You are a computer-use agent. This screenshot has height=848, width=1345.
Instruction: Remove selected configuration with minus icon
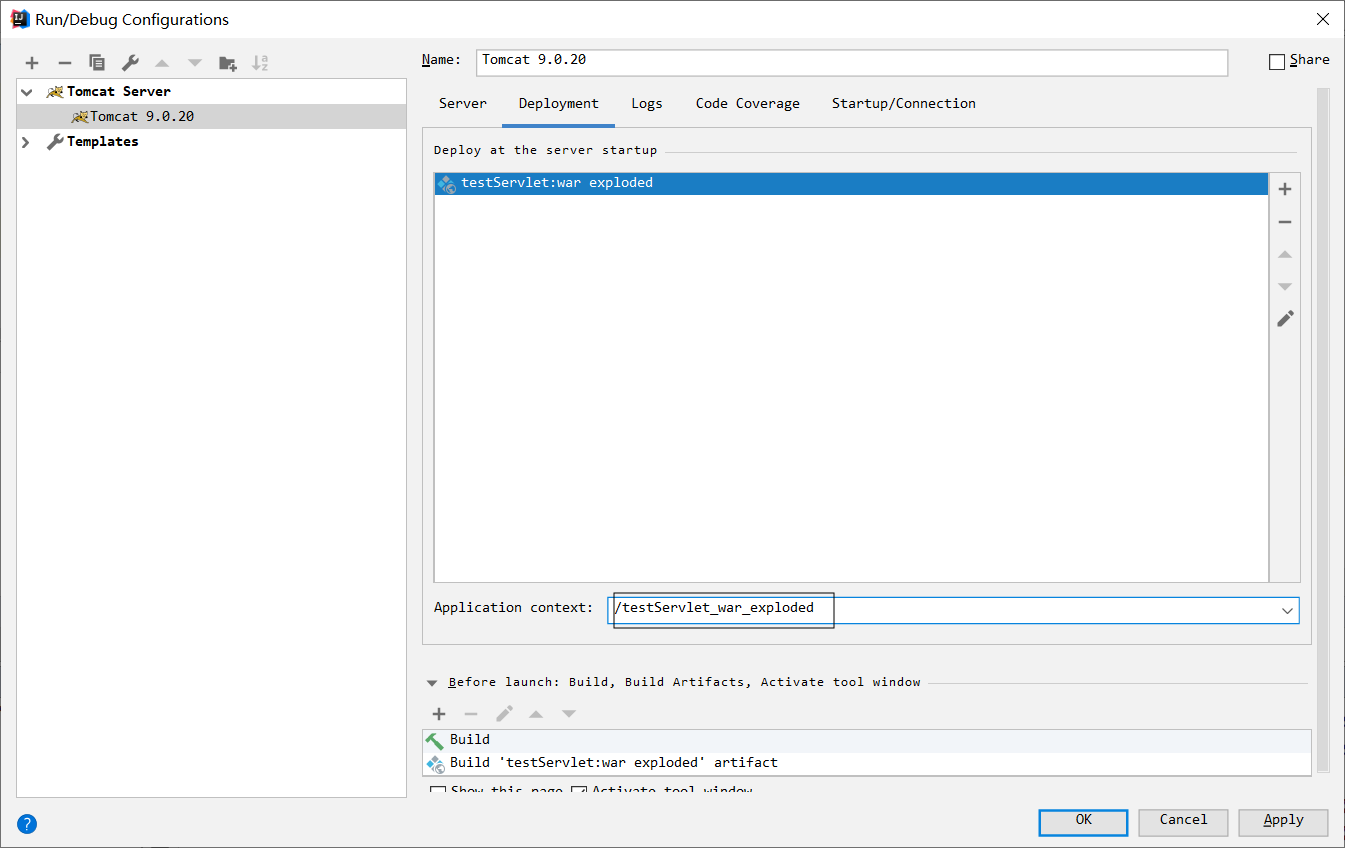coord(65,63)
